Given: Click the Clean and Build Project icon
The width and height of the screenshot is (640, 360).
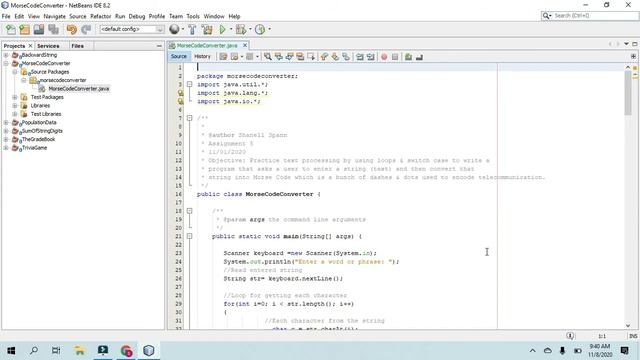Looking at the screenshot, I should click(x=207, y=29).
